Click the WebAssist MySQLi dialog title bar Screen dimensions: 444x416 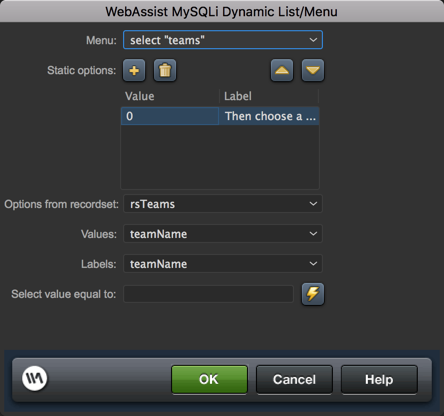point(222,11)
